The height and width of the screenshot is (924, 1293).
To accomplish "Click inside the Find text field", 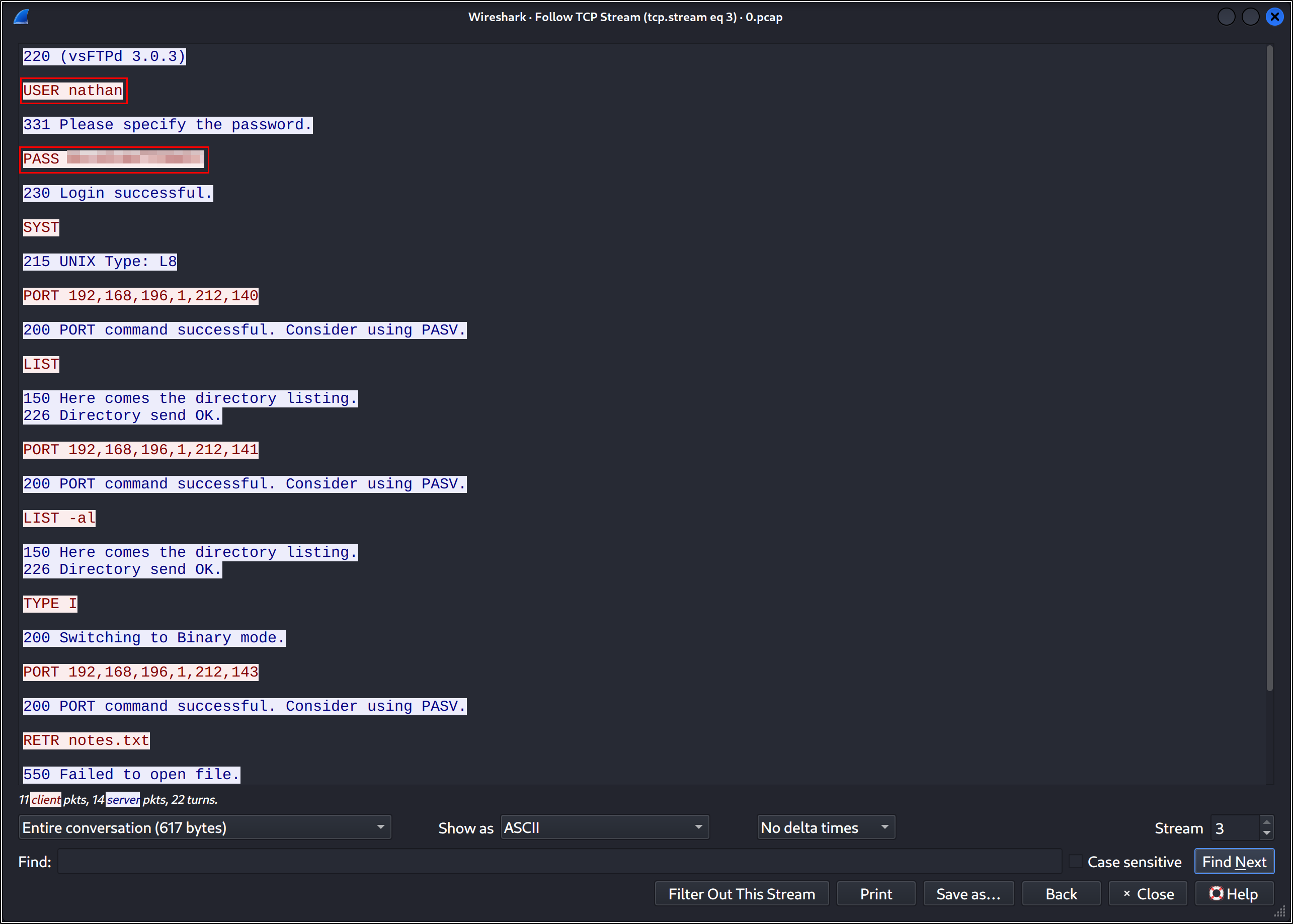I will 559,862.
